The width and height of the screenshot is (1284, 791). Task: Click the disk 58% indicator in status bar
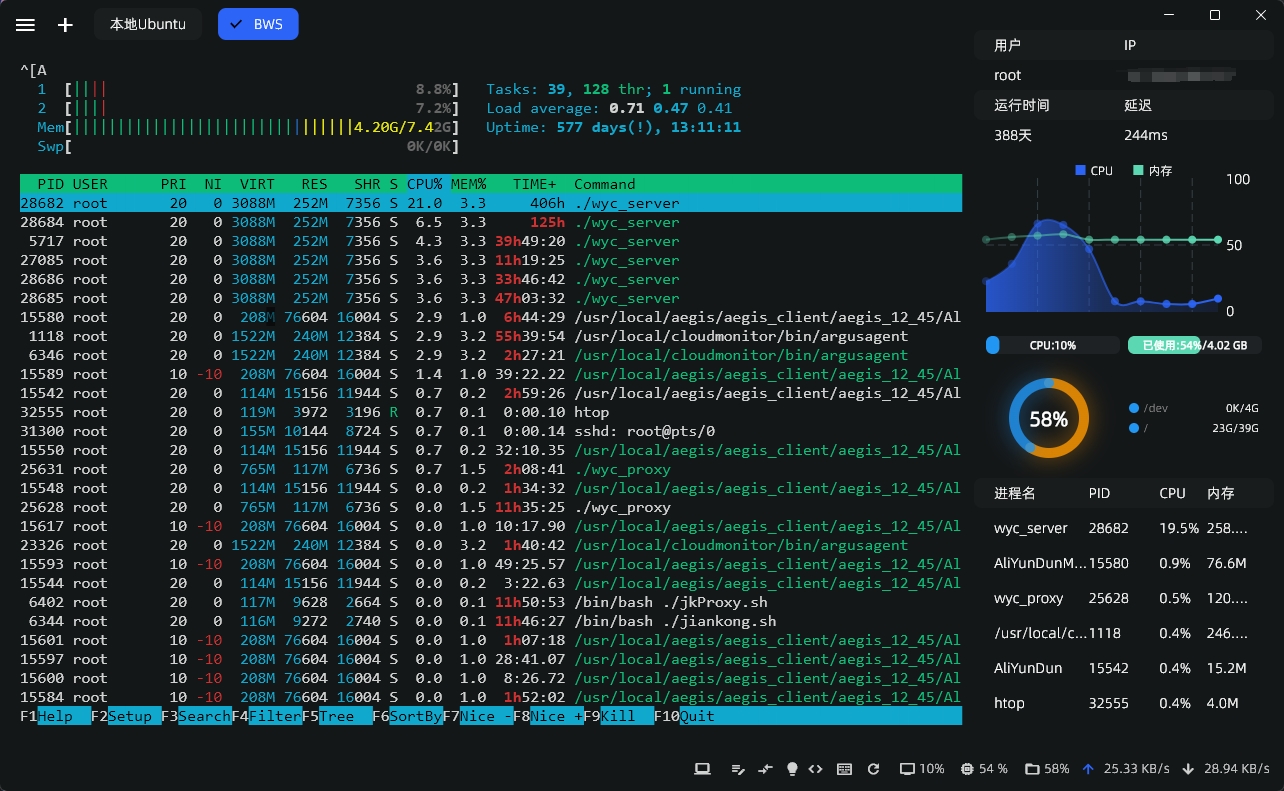pyautogui.click(x=1047, y=769)
